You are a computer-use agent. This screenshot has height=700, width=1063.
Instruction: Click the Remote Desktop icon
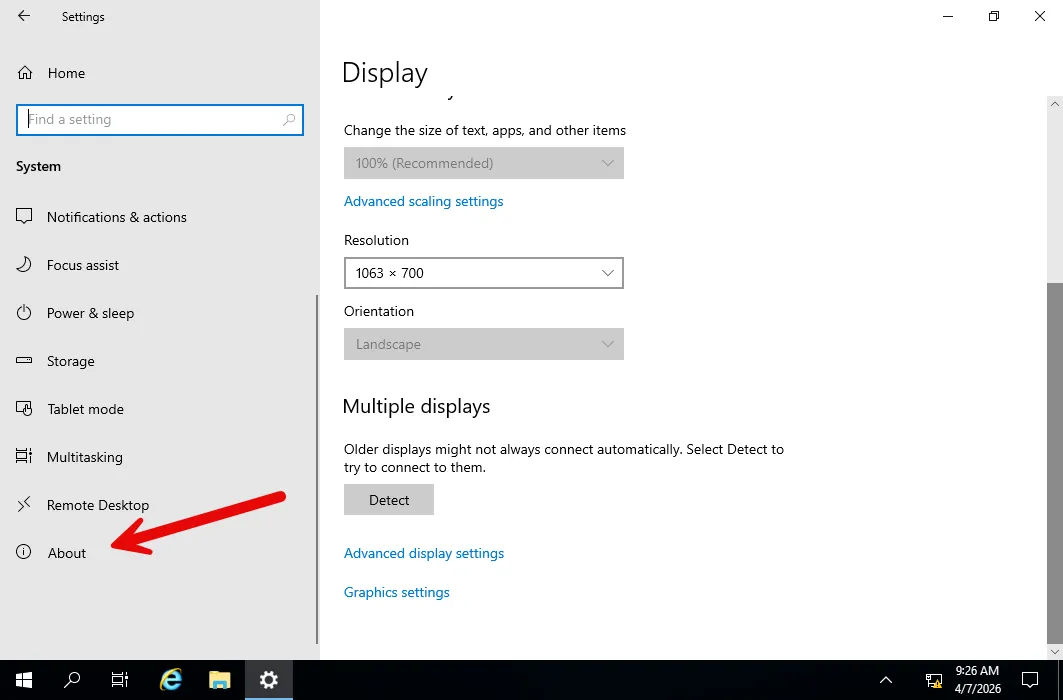click(x=25, y=505)
